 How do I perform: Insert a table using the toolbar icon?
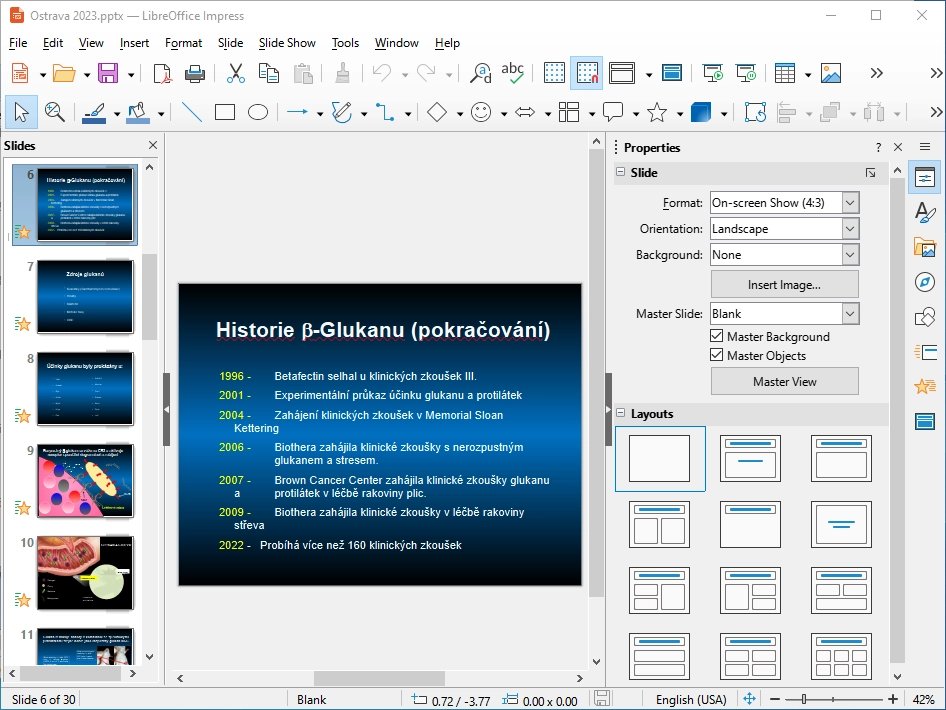pos(783,72)
